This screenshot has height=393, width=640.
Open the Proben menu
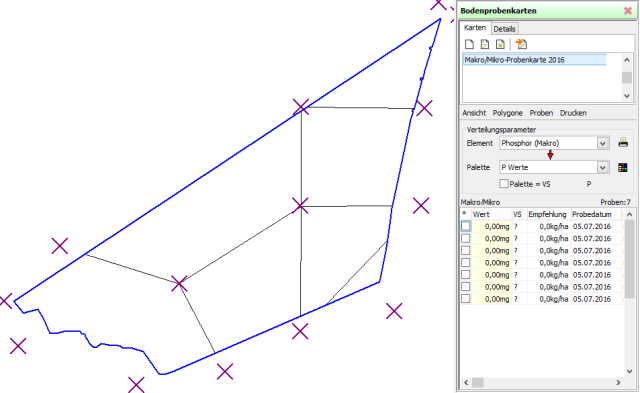click(x=541, y=113)
